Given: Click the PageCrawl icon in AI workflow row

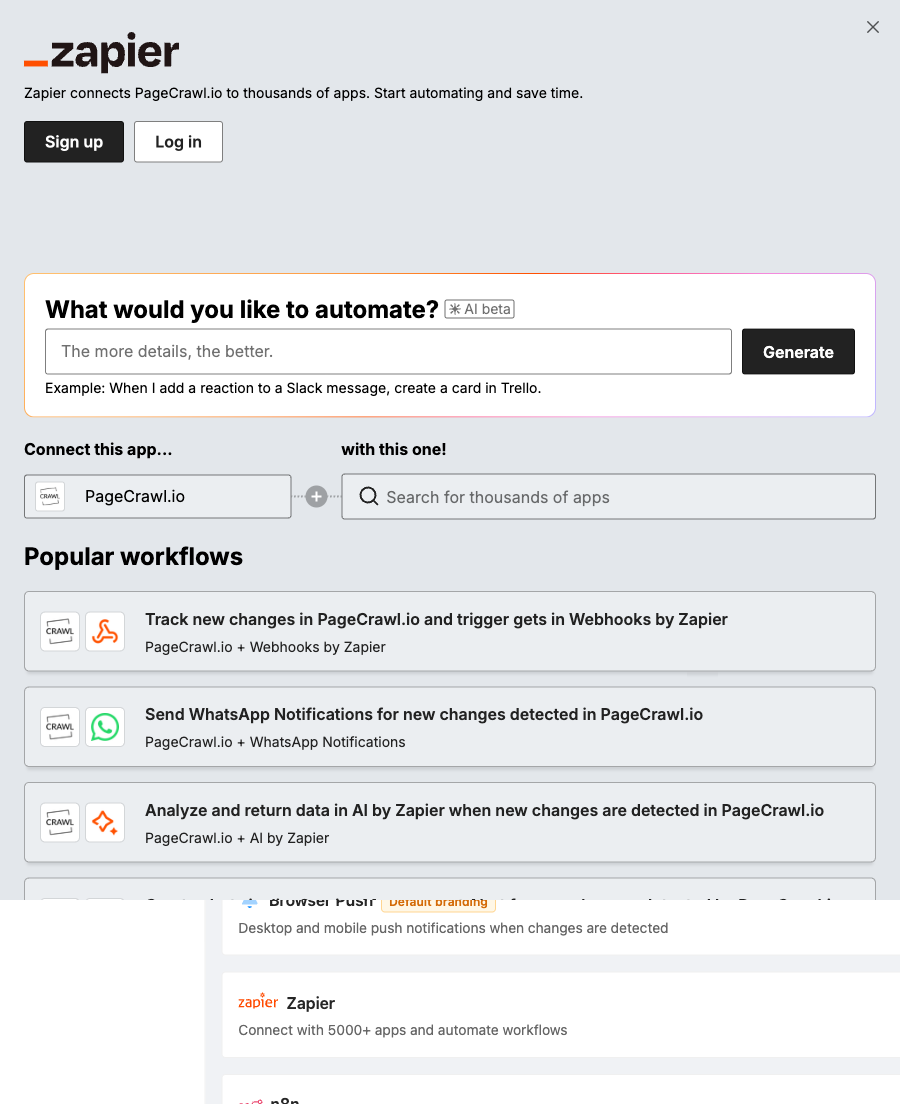Looking at the screenshot, I should click(60, 822).
